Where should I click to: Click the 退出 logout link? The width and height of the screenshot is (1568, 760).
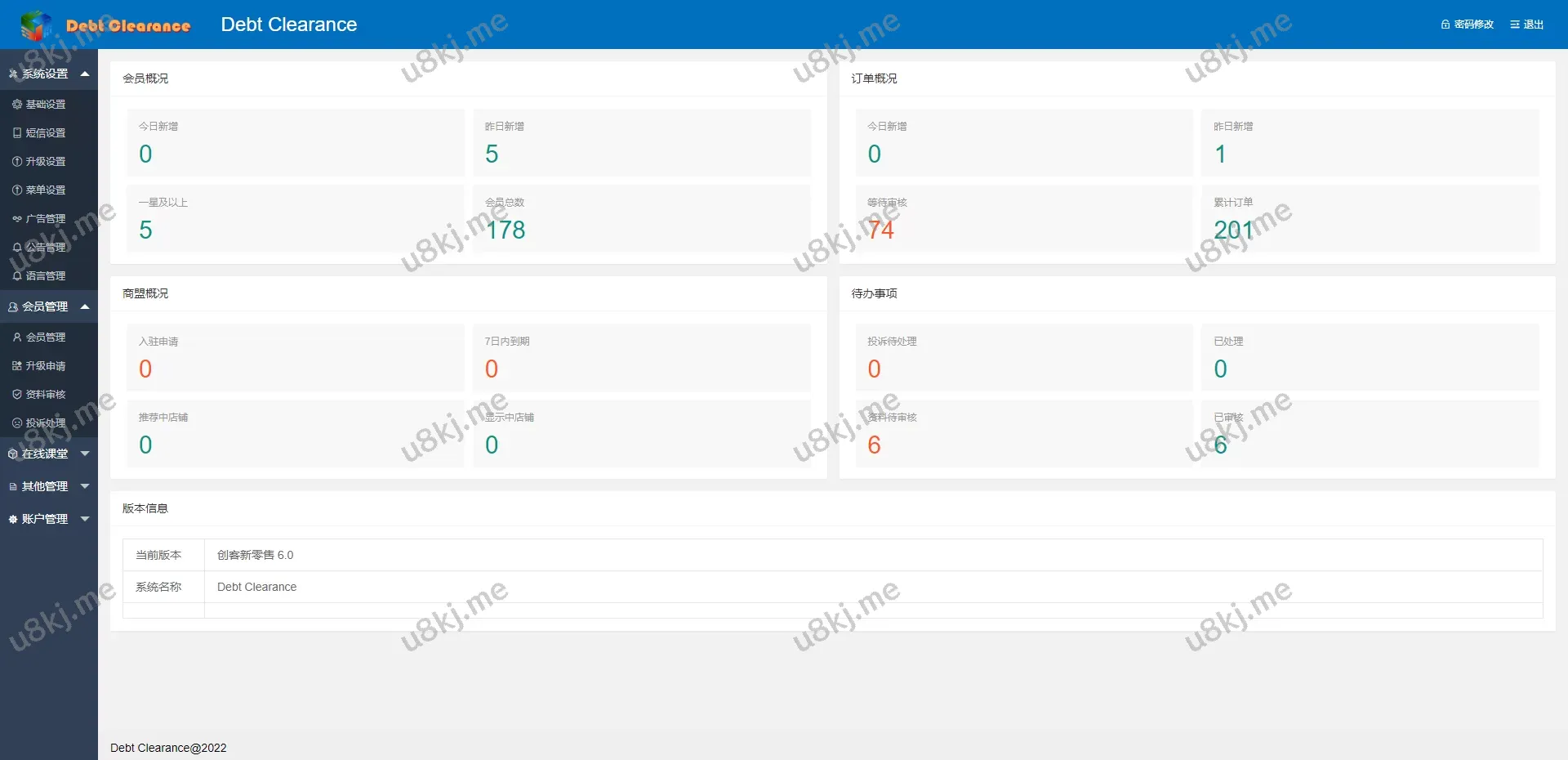1527,25
